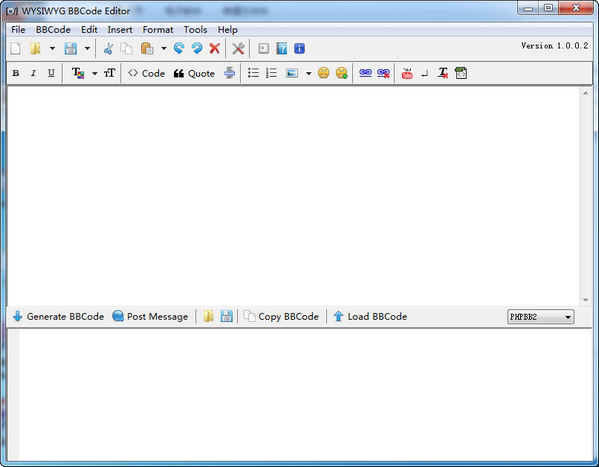This screenshot has width=599, height=467.
Task: Insert a numbered list
Action: (x=271, y=73)
